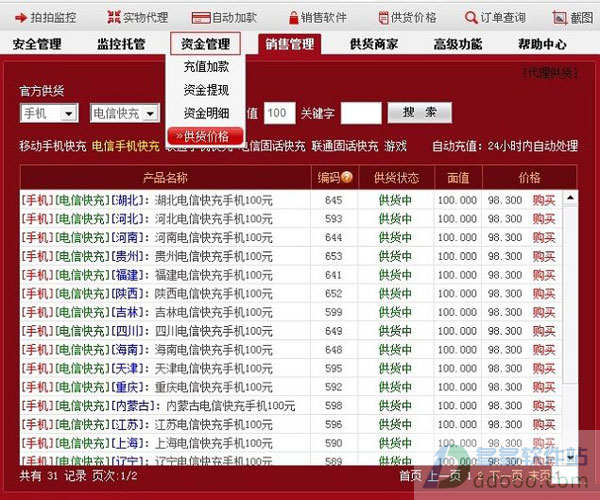Click the 截图 screenshot icon
The image size is (600, 500).
[560, 18]
